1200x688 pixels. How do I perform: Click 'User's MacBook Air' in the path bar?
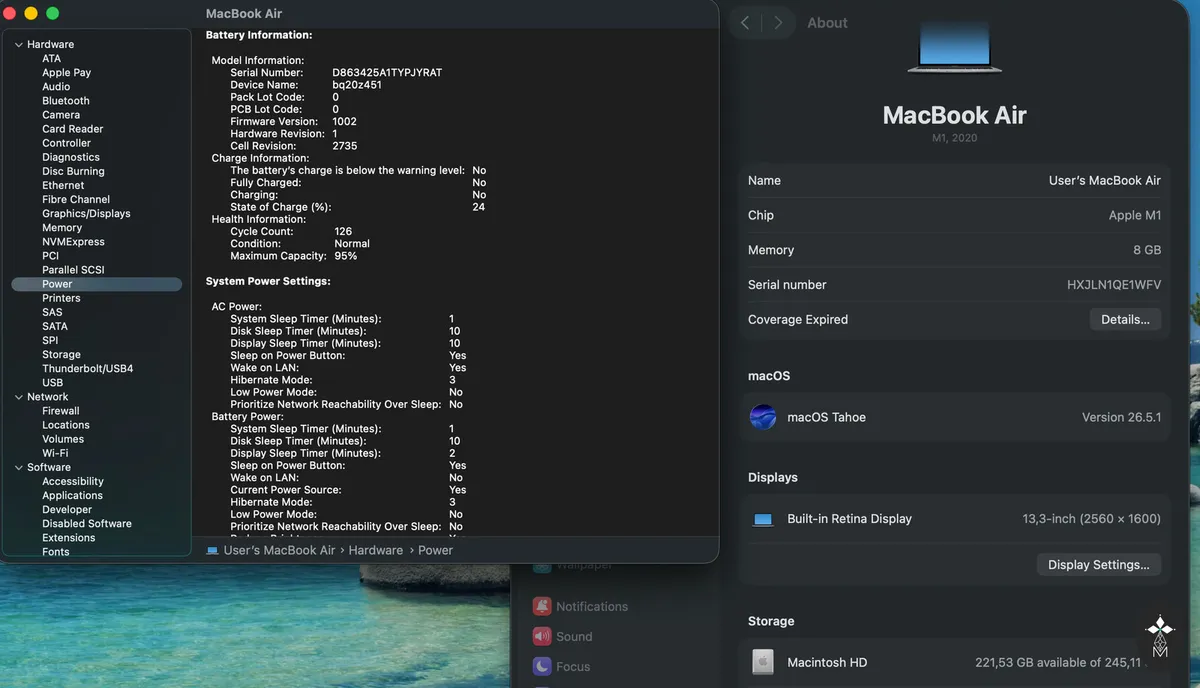click(x=279, y=550)
